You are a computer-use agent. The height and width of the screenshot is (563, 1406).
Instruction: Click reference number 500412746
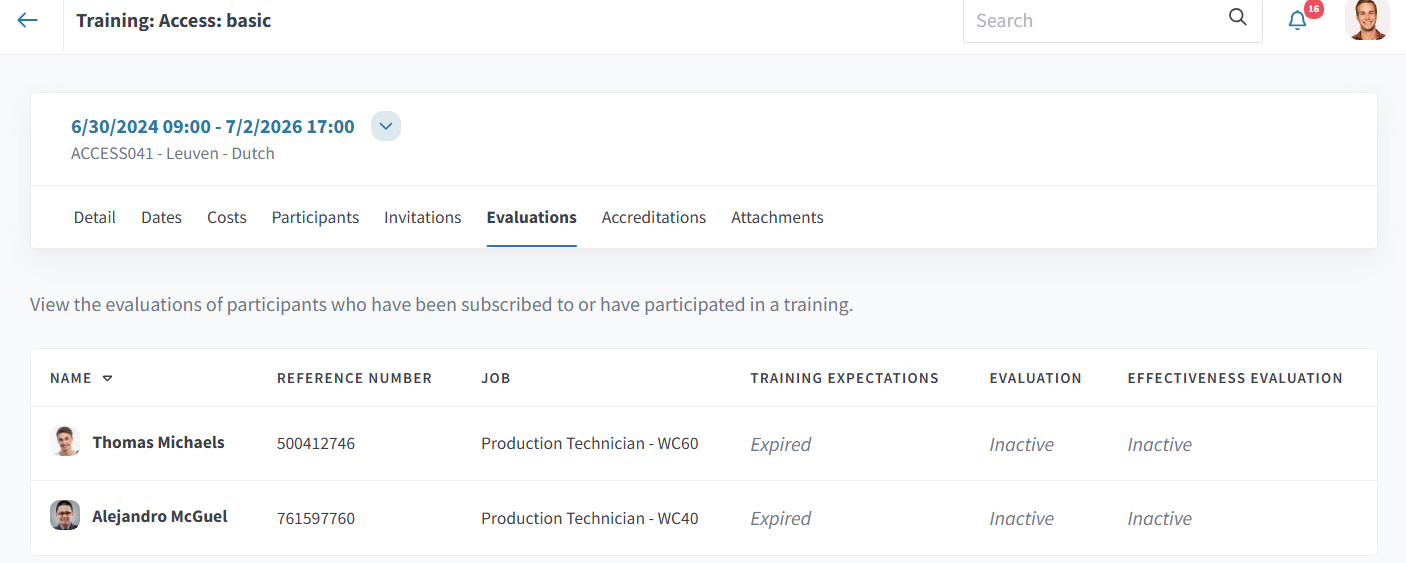pos(316,444)
